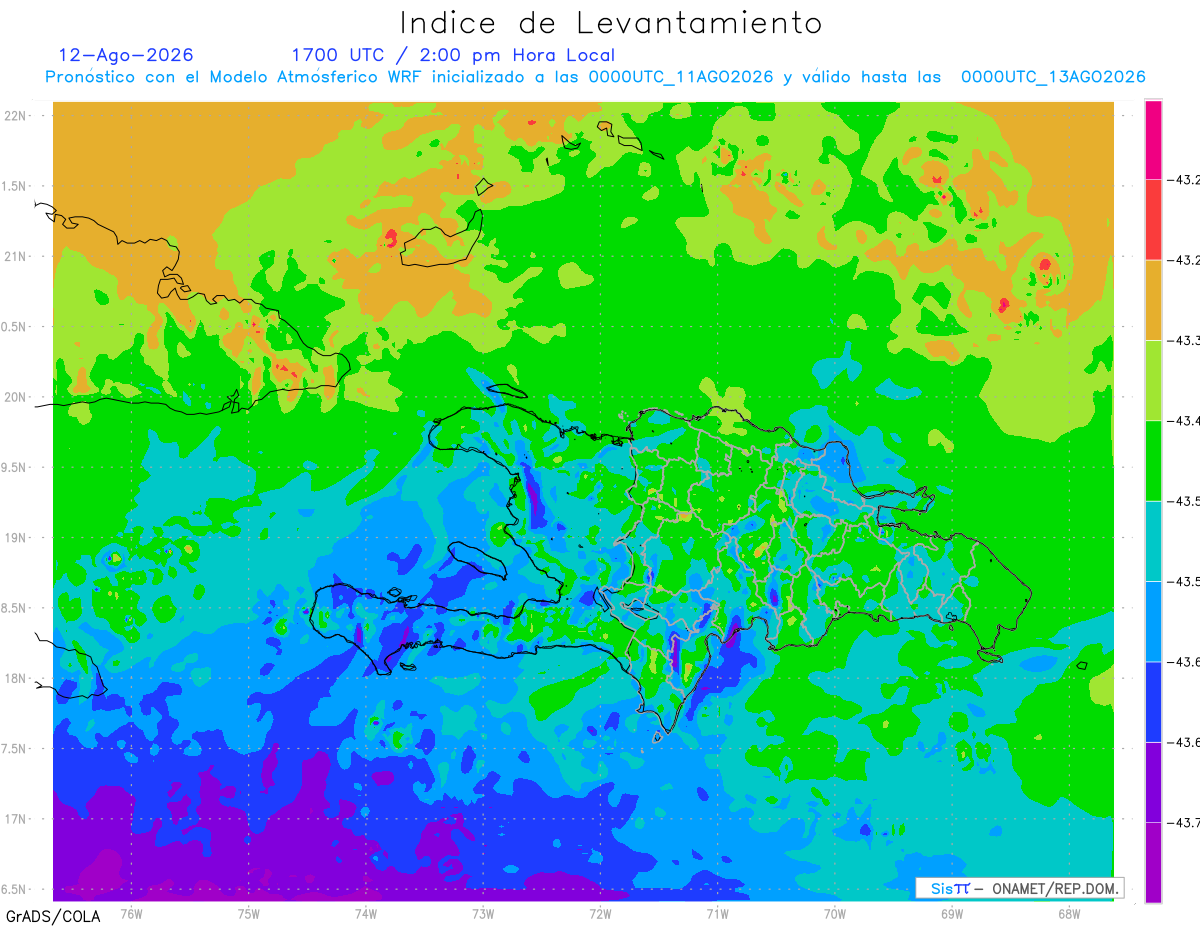Click the initialization time '0000UTC_11AGO2026'
The width and height of the screenshot is (1200, 927).
681,77
